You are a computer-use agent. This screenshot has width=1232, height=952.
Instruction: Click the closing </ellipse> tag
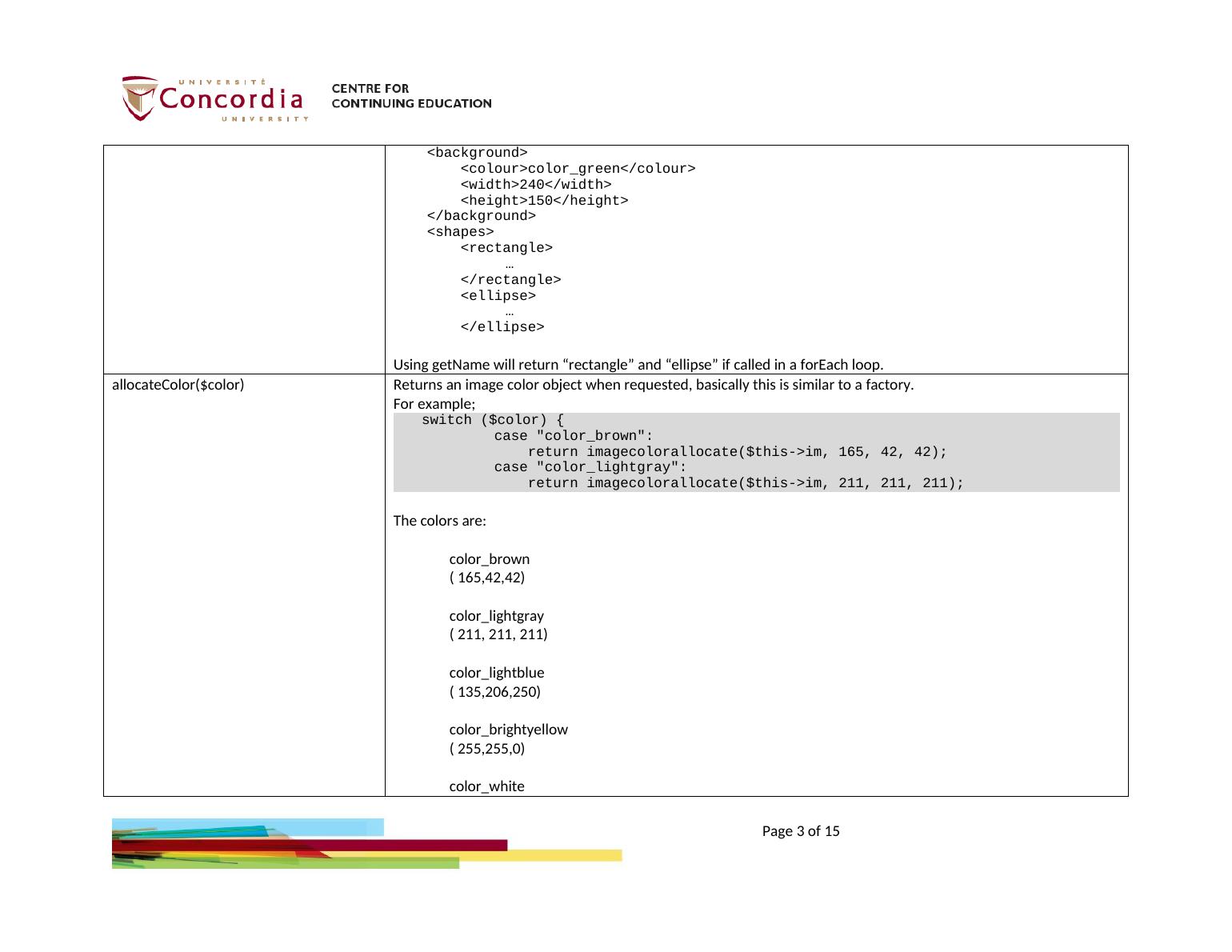pos(502,327)
